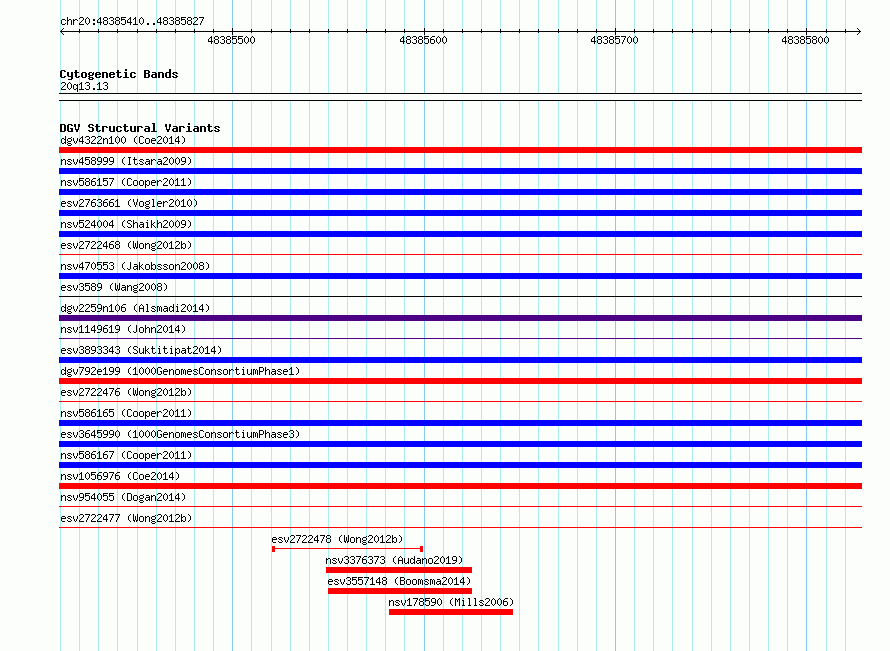Image resolution: width=890 pixels, height=651 pixels.
Task: Click the blue bar under nsv470553
Action: [460, 276]
